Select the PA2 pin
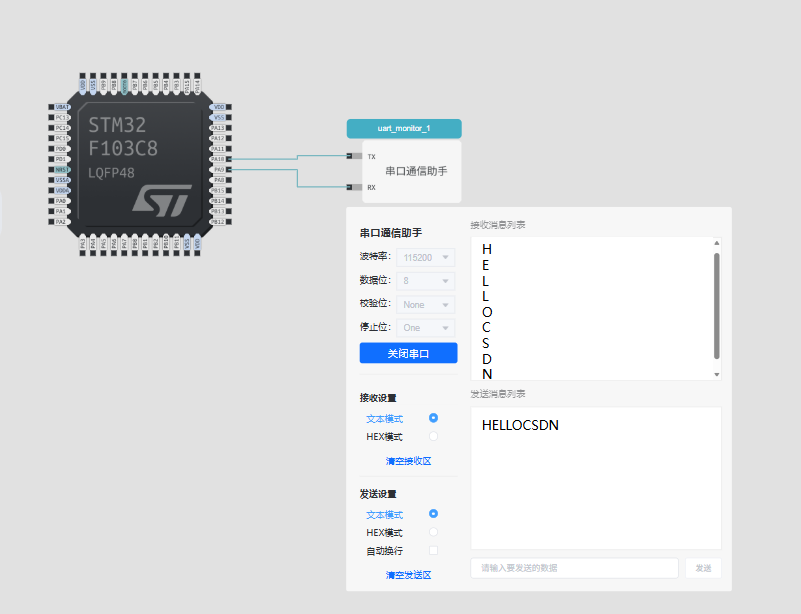The image size is (801, 614). 59,222
